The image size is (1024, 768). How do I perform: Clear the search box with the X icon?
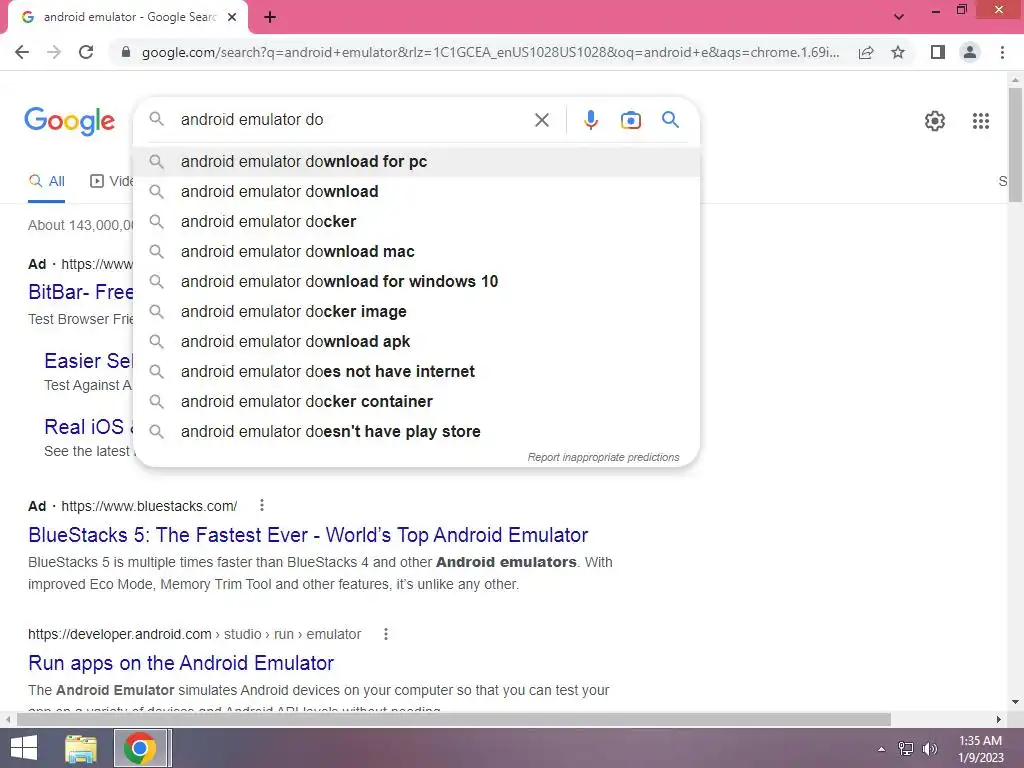pyautogui.click(x=541, y=120)
